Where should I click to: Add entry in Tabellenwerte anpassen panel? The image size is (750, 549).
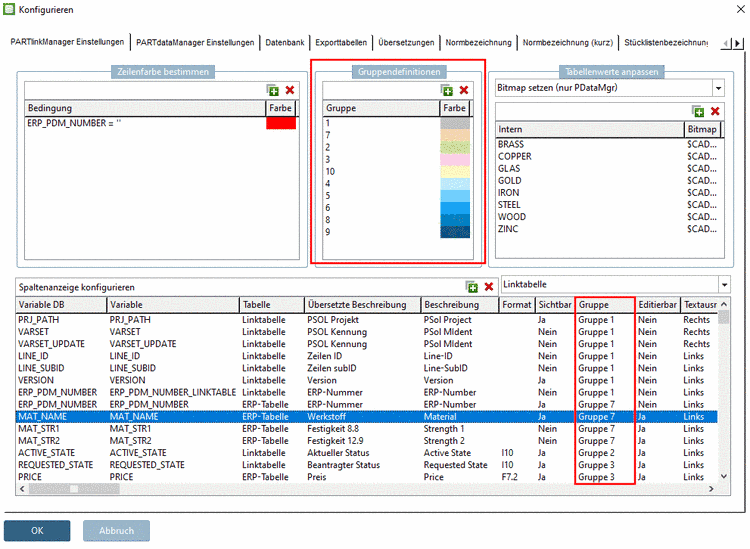click(x=699, y=111)
